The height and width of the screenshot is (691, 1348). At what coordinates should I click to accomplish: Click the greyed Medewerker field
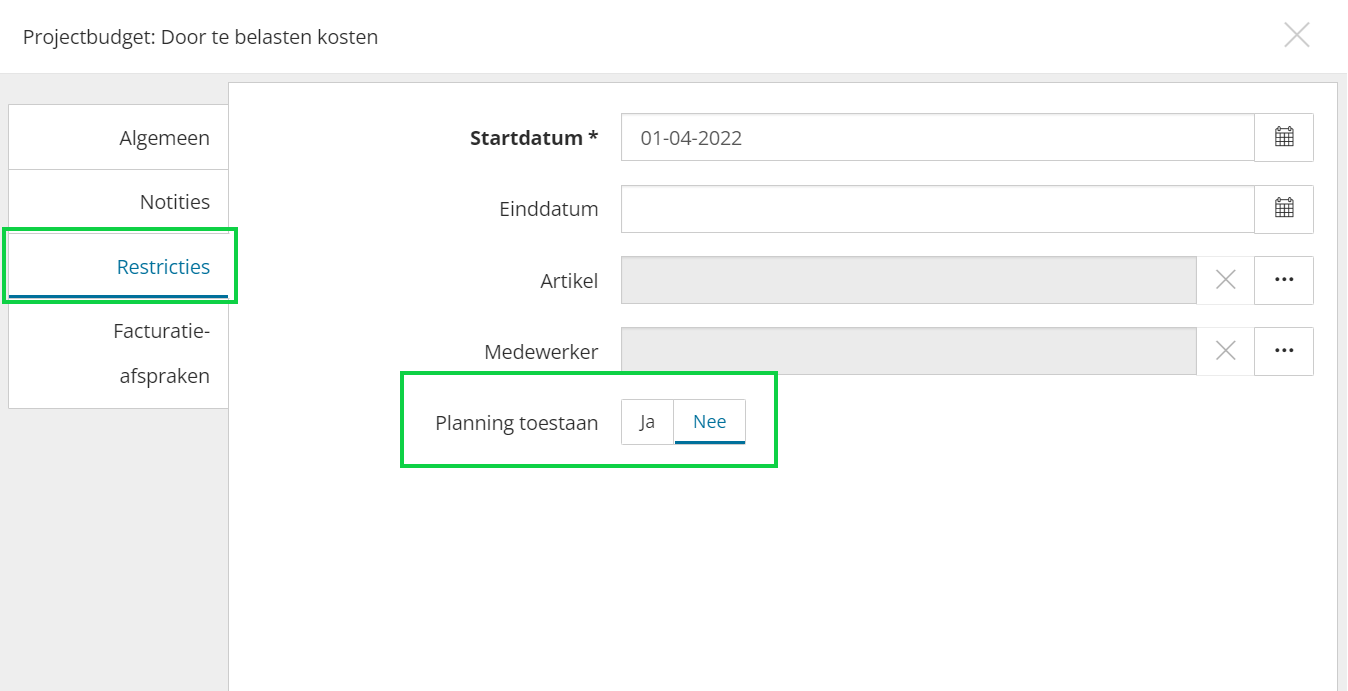coord(908,351)
